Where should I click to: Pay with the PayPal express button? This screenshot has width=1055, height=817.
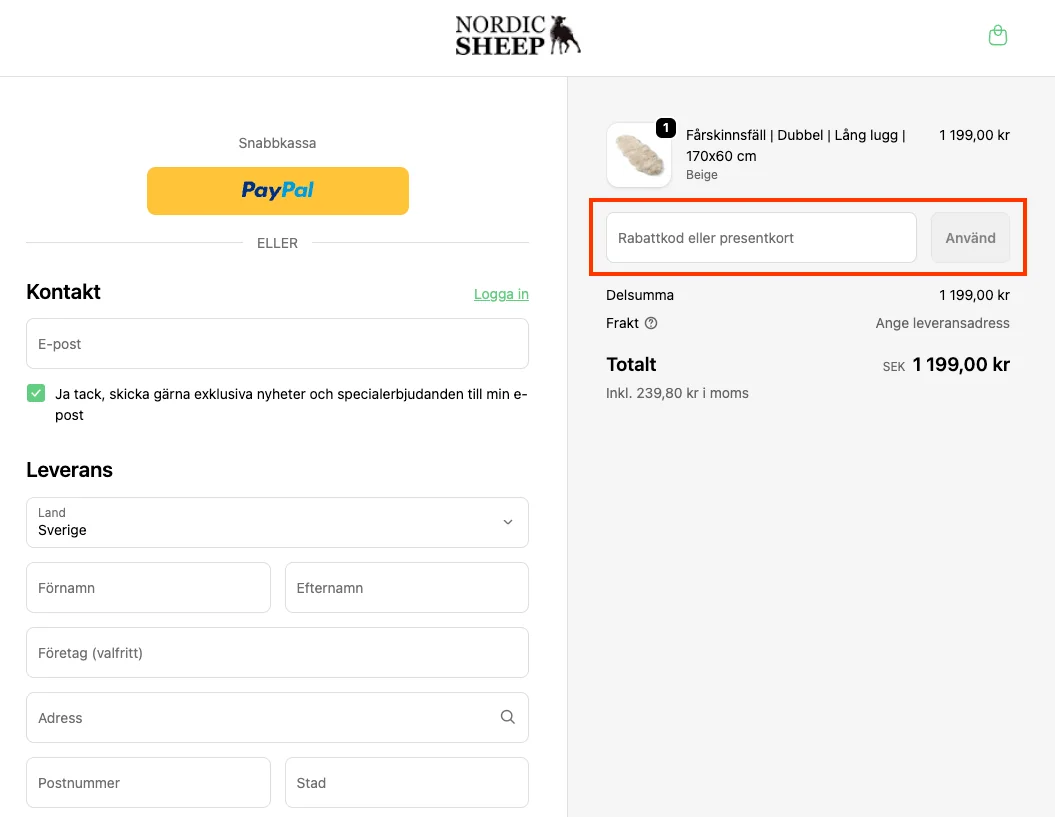click(278, 190)
